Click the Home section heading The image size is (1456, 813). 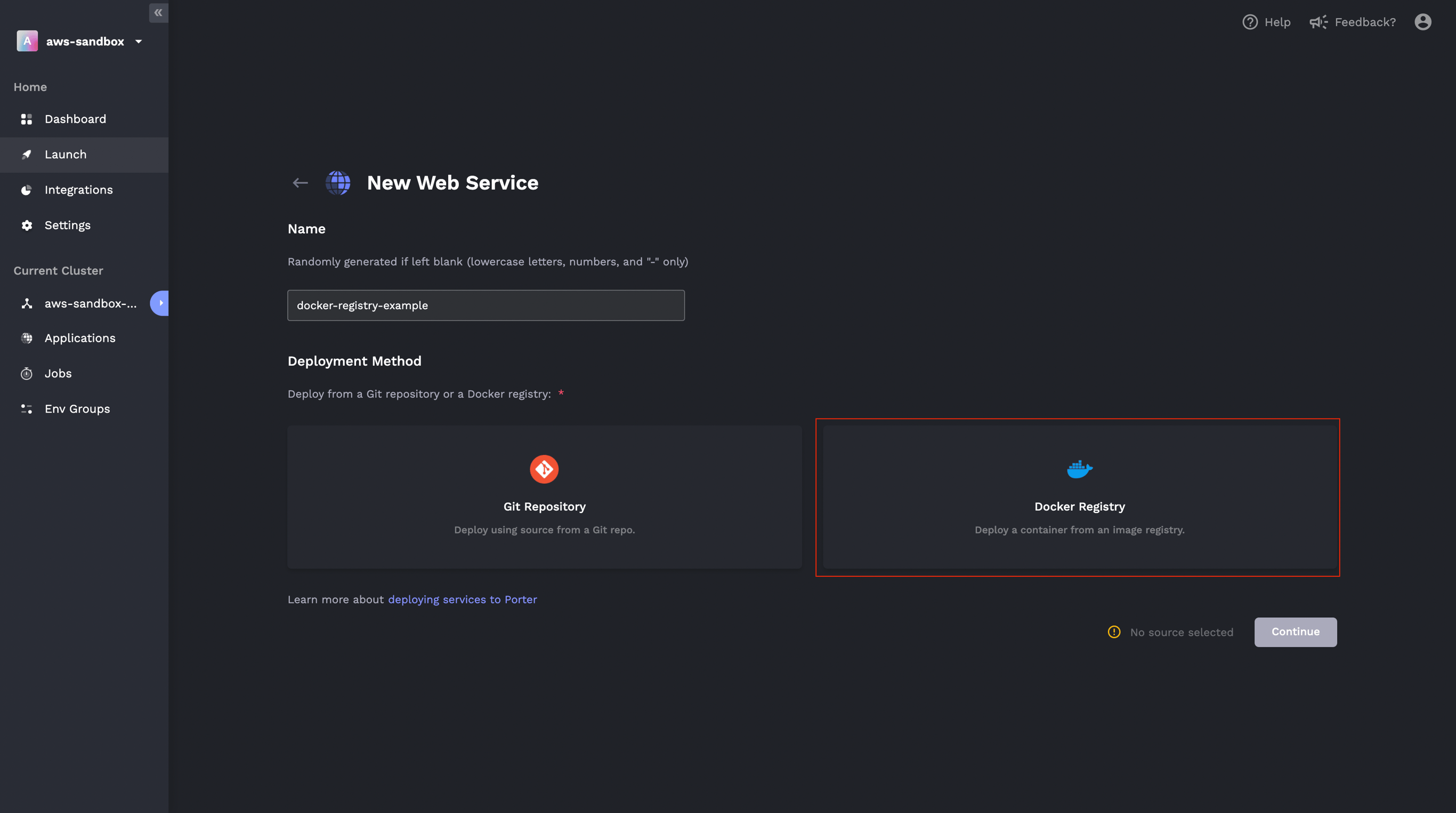(30, 87)
